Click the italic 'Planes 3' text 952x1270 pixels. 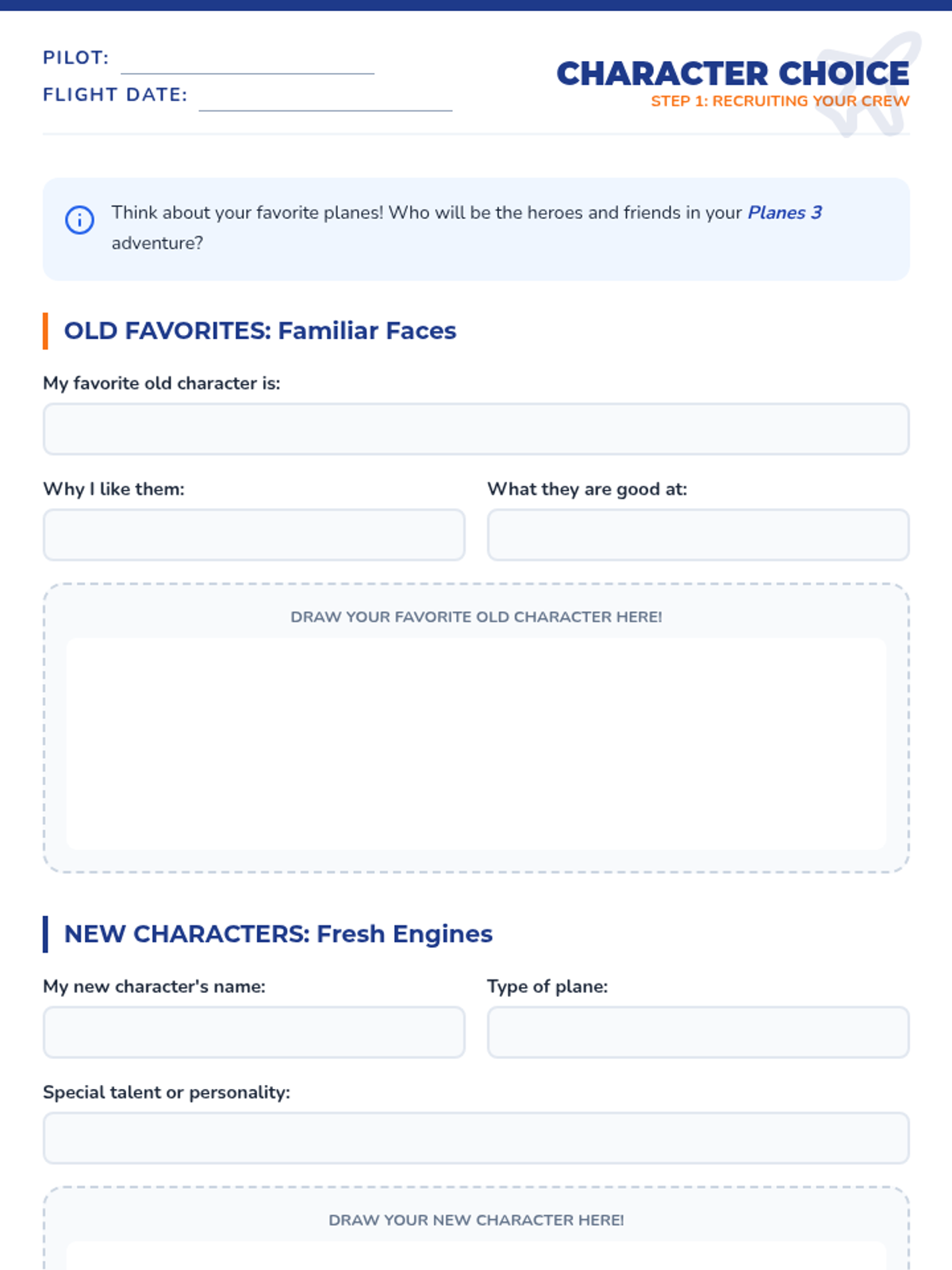point(785,213)
